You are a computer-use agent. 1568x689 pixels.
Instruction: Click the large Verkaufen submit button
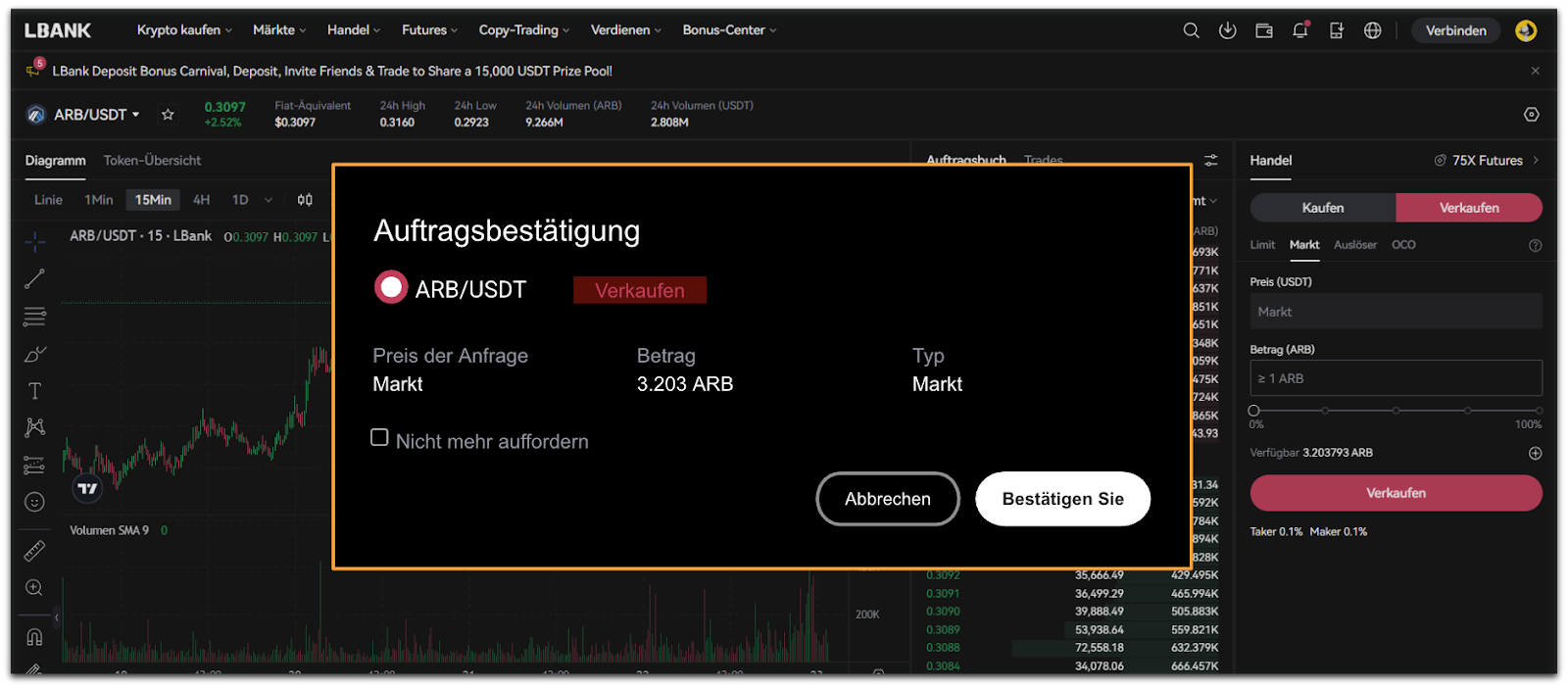pos(1396,493)
